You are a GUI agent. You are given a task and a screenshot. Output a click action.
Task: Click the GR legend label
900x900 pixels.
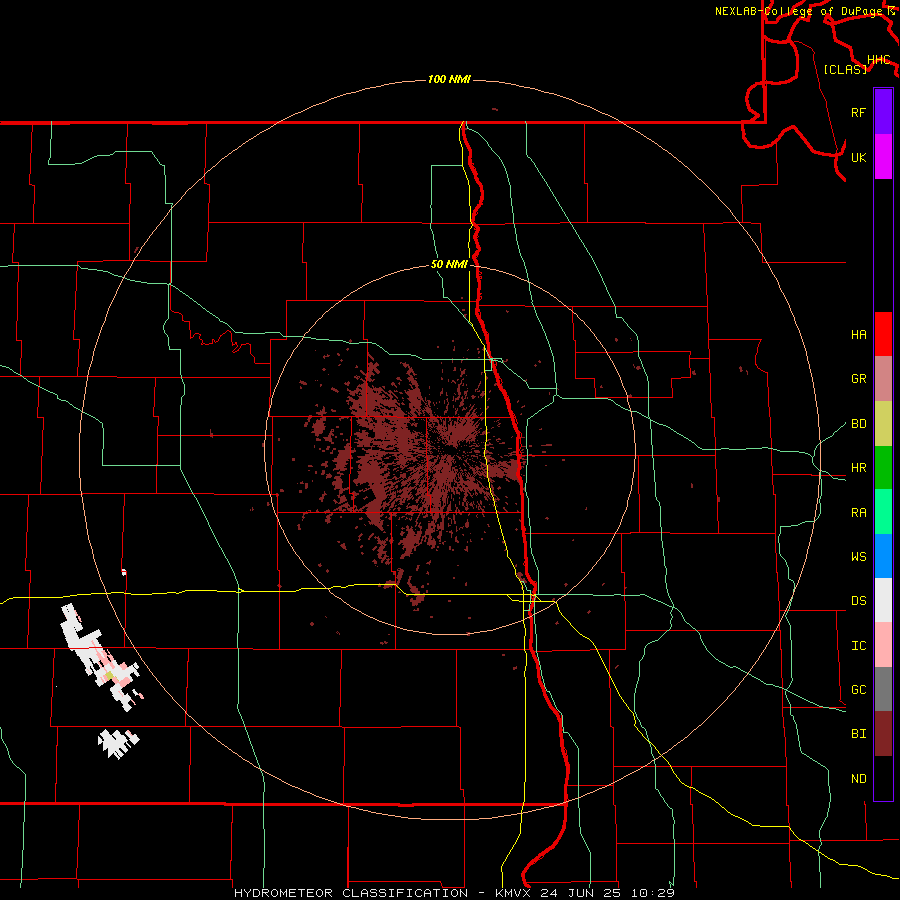pyautogui.click(x=858, y=379)
